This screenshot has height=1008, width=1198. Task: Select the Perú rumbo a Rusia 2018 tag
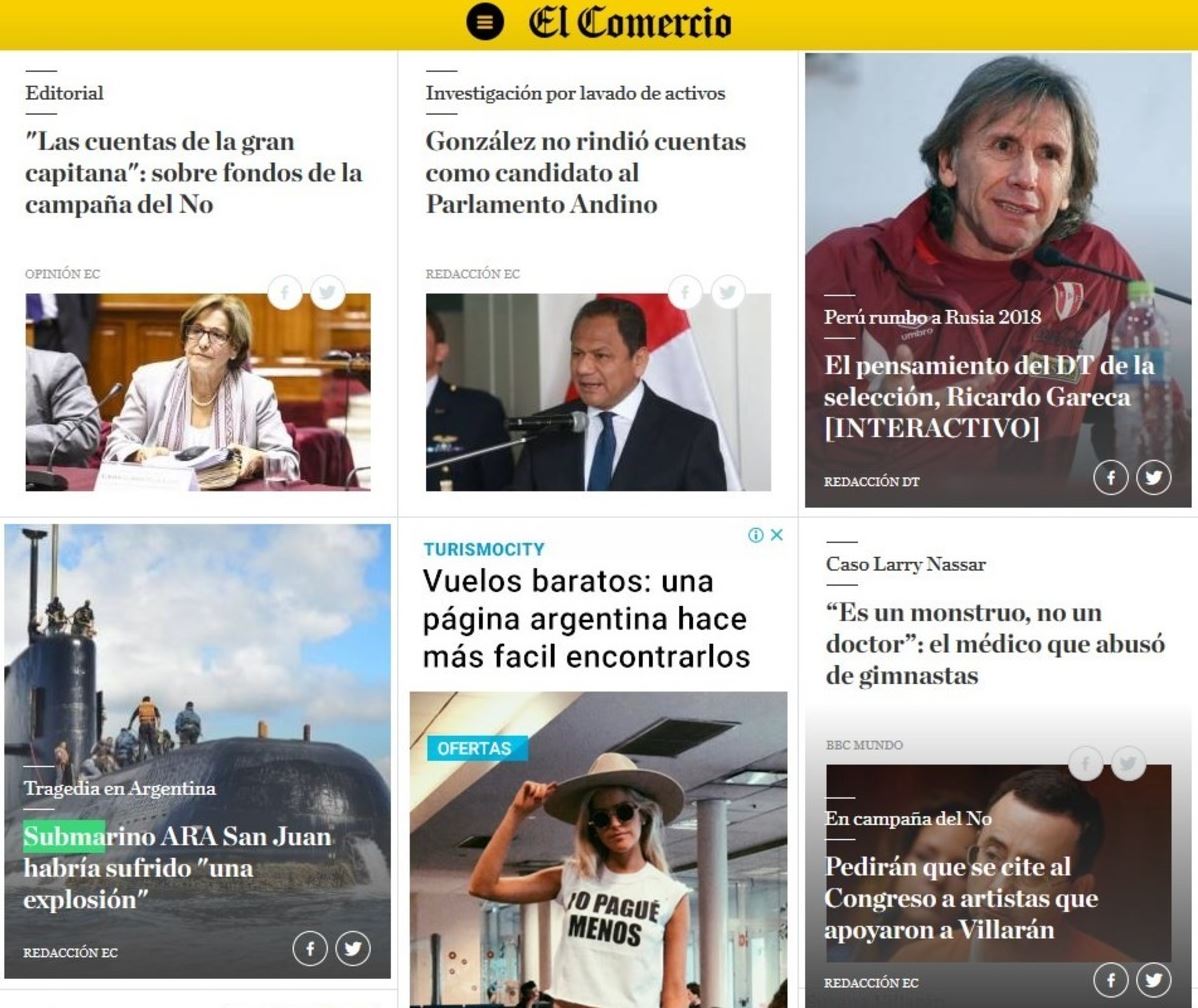pos(932,316)
